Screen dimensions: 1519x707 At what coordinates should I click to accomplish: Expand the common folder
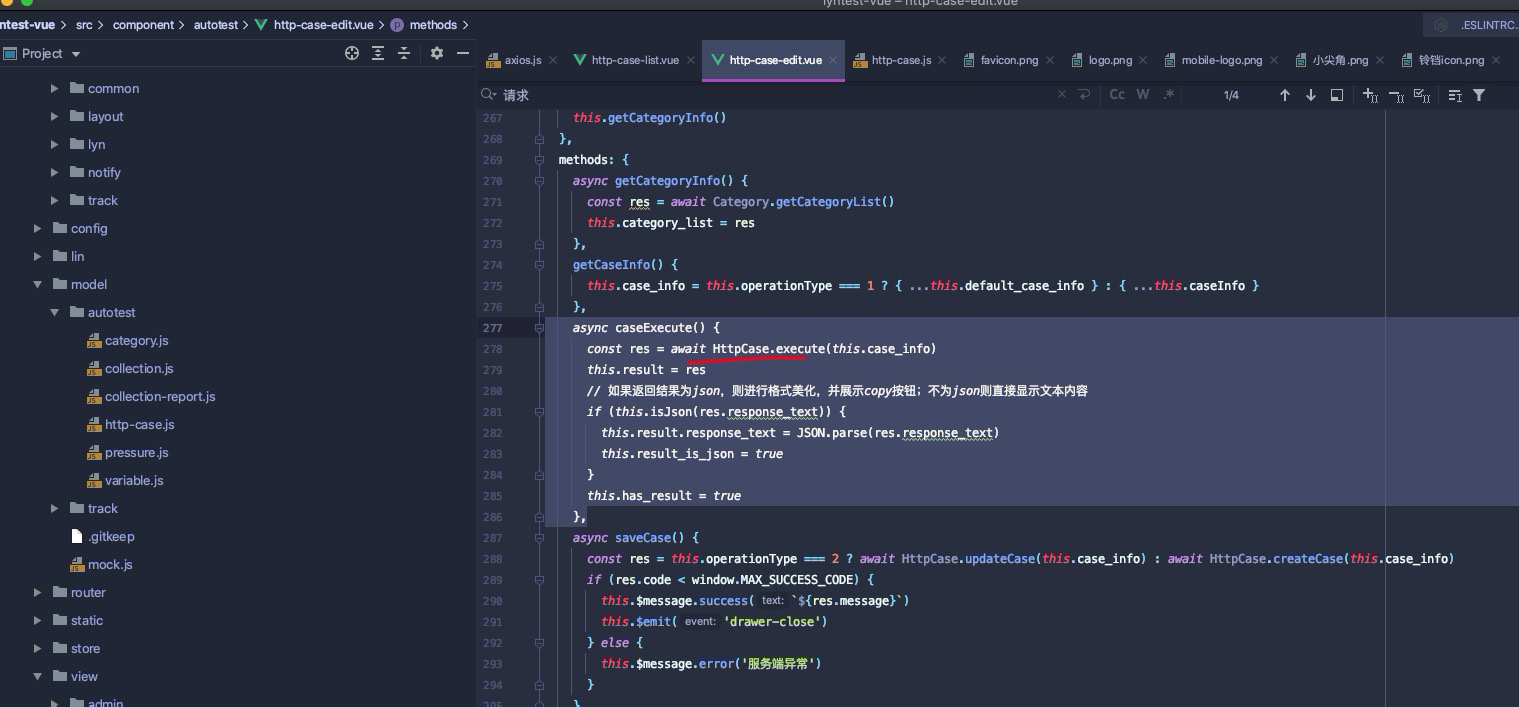[54, 88]
